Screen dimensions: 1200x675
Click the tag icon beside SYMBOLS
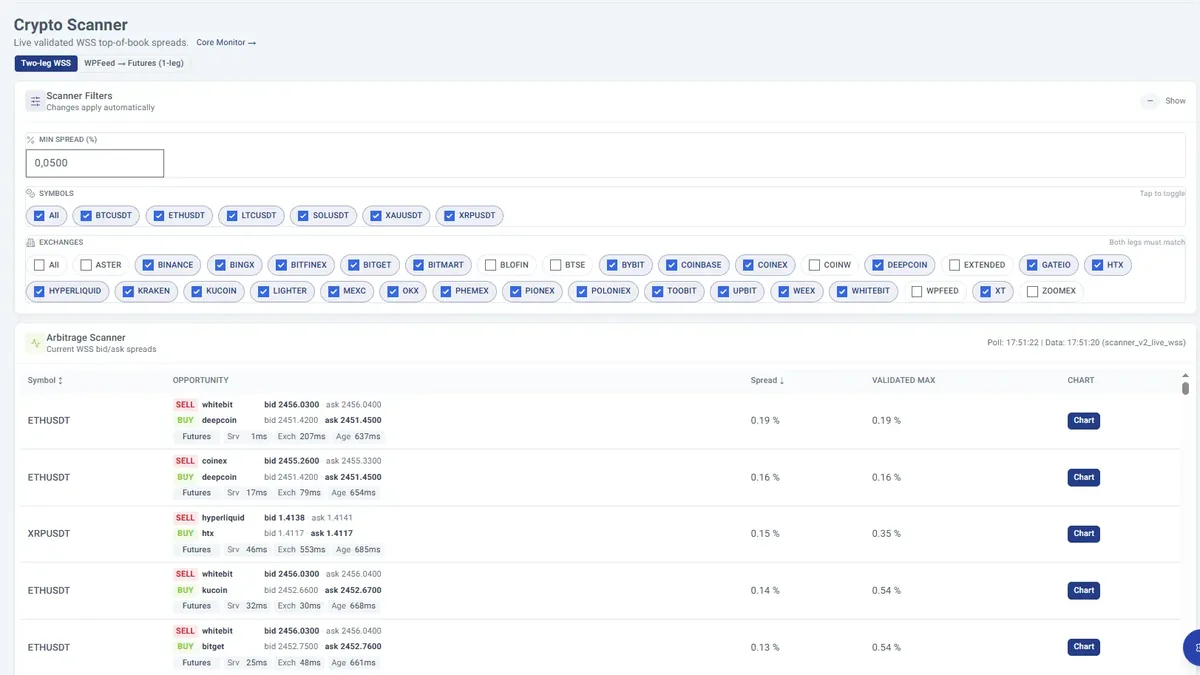pyautogui.click(x=31, y=193)
